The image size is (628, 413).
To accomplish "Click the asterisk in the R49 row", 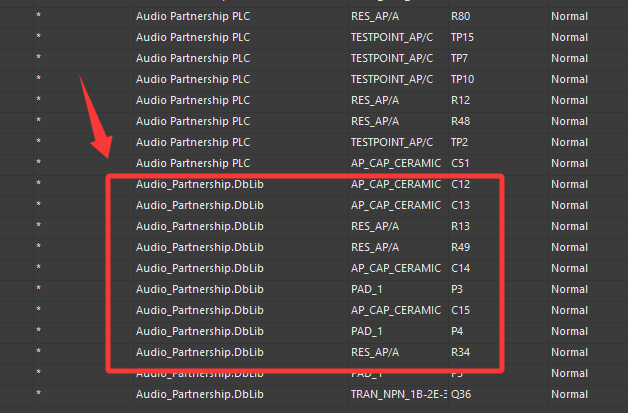I will point(38,246).
